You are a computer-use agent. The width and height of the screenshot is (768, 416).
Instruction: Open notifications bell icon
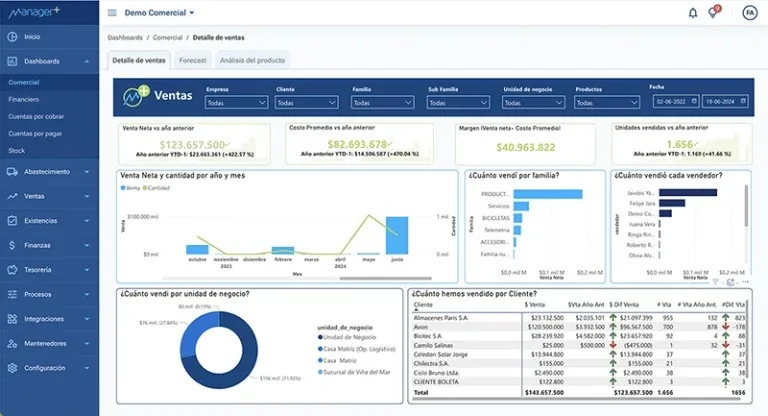pyautogui.click(x=693, y=13)
